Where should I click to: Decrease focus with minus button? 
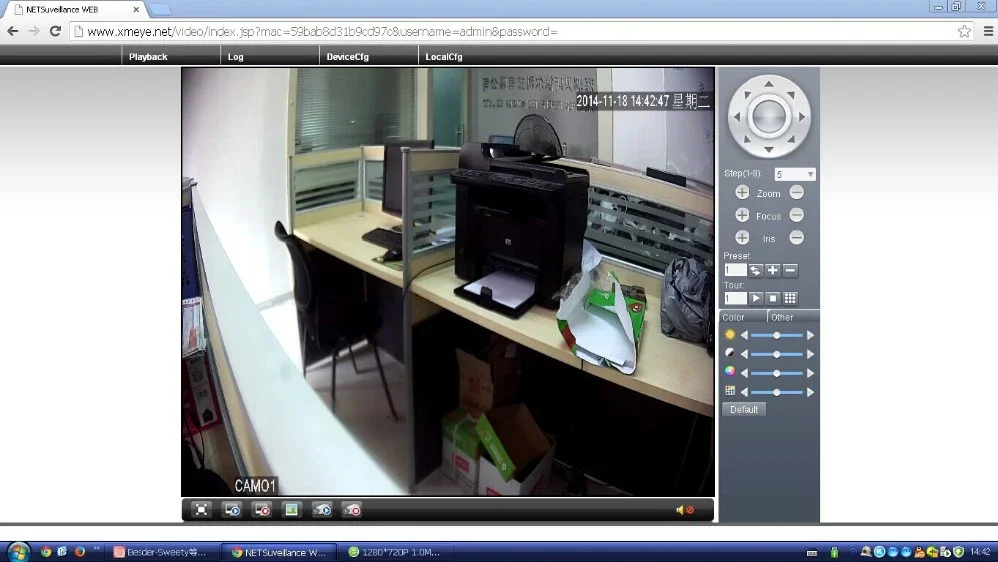[796, 215]
